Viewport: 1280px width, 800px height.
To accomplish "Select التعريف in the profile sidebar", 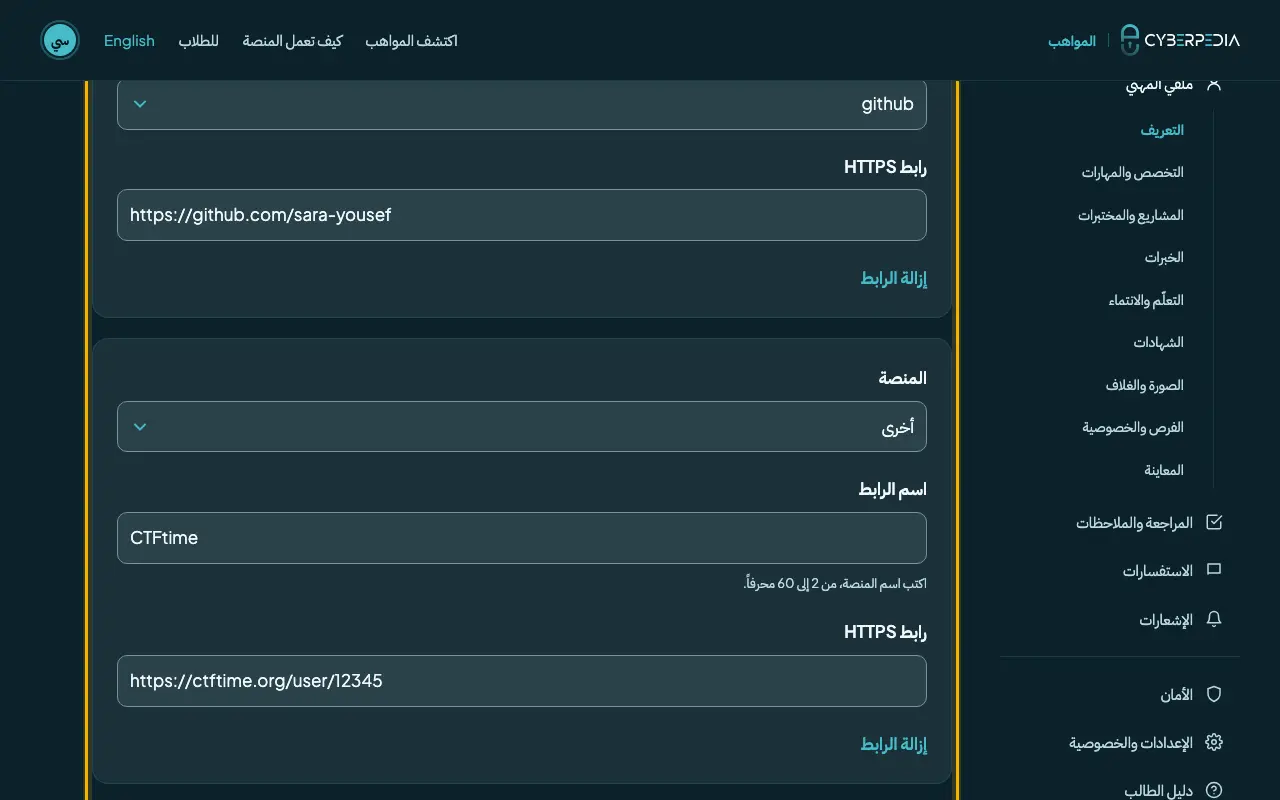I will [1162, 130].
